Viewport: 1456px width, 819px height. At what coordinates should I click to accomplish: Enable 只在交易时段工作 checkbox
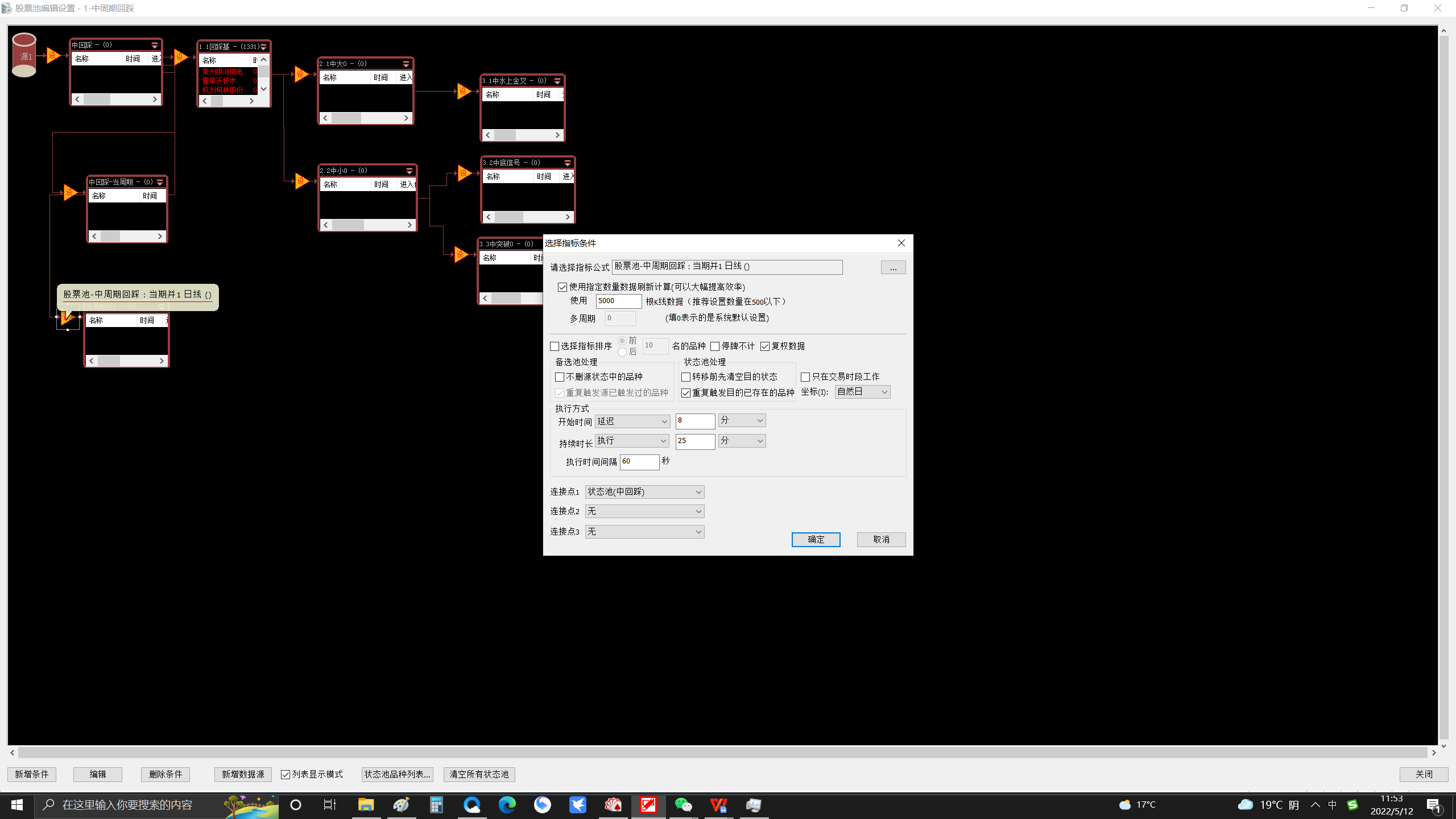pos(805,377)
